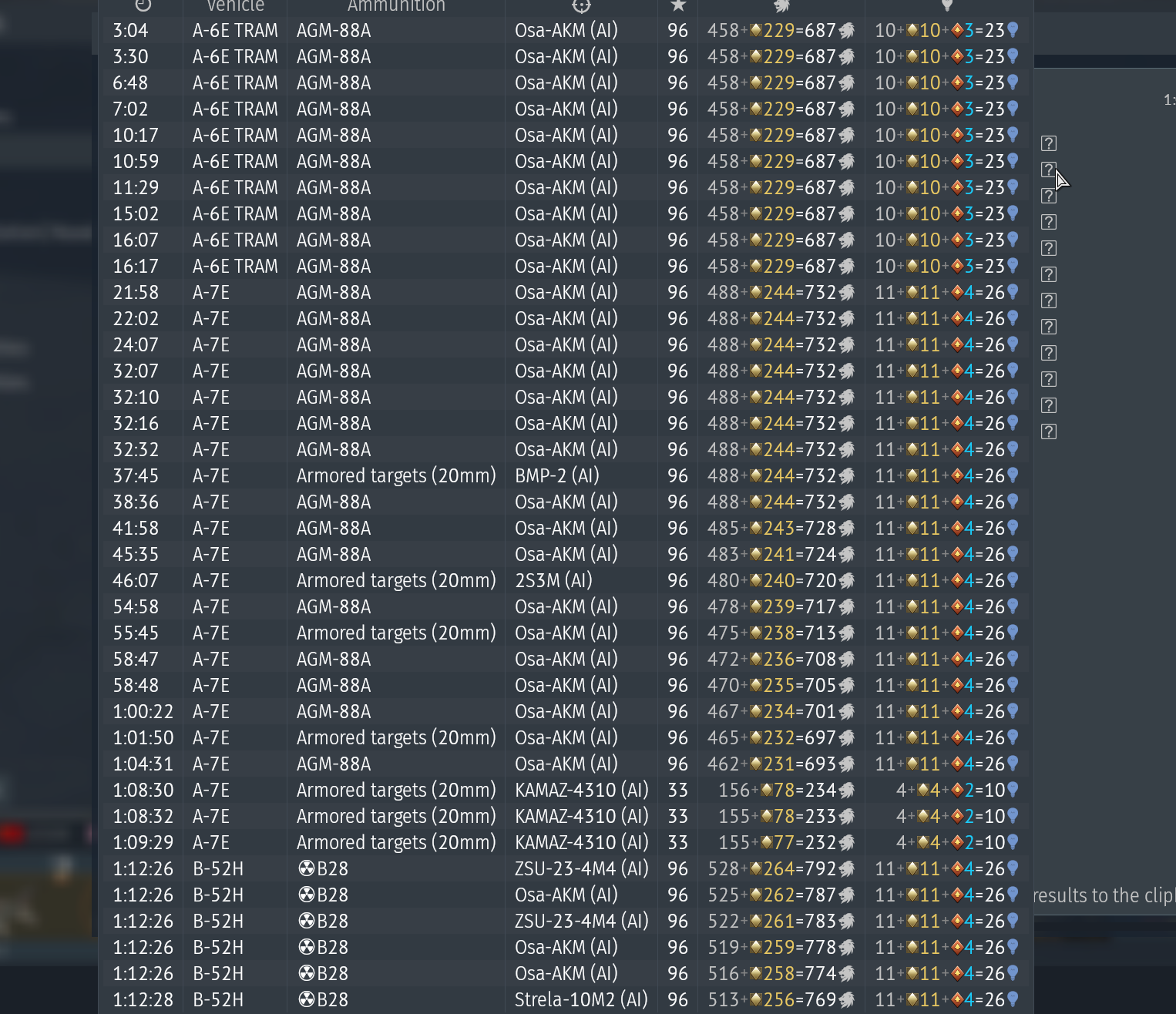The width and height of the screenshot is (1176, 1014).
Task: Click AGM-88A in the 16:17 row
Action: point(334,267)
